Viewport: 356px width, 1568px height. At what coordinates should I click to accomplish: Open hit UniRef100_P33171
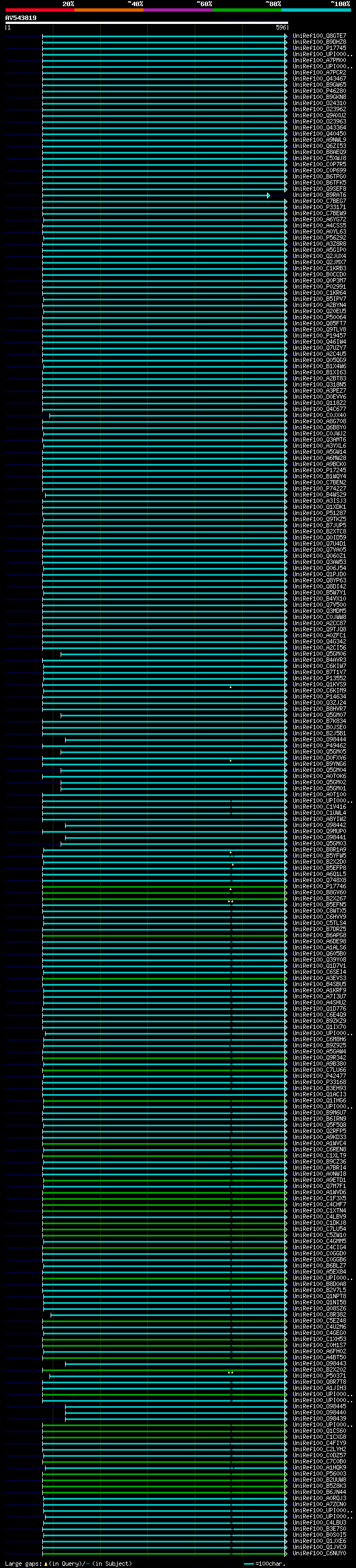coord(319,207)
